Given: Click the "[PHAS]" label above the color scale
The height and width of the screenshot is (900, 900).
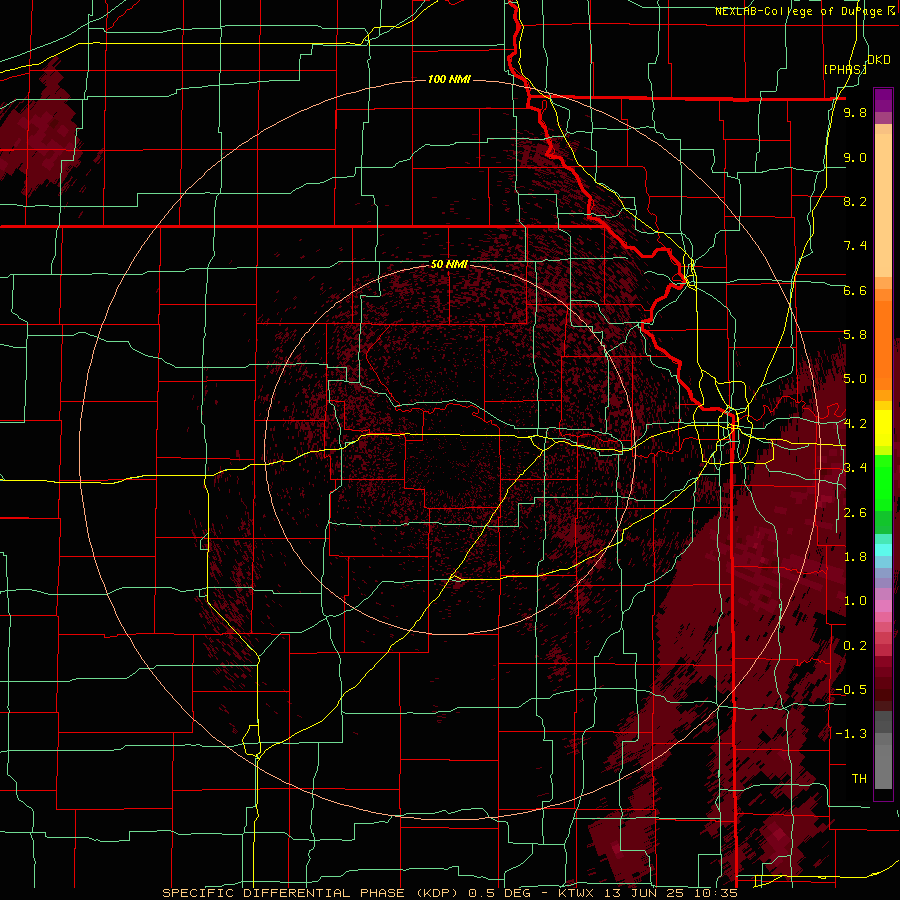Looking at the screenshot, I should pos(844,69).
